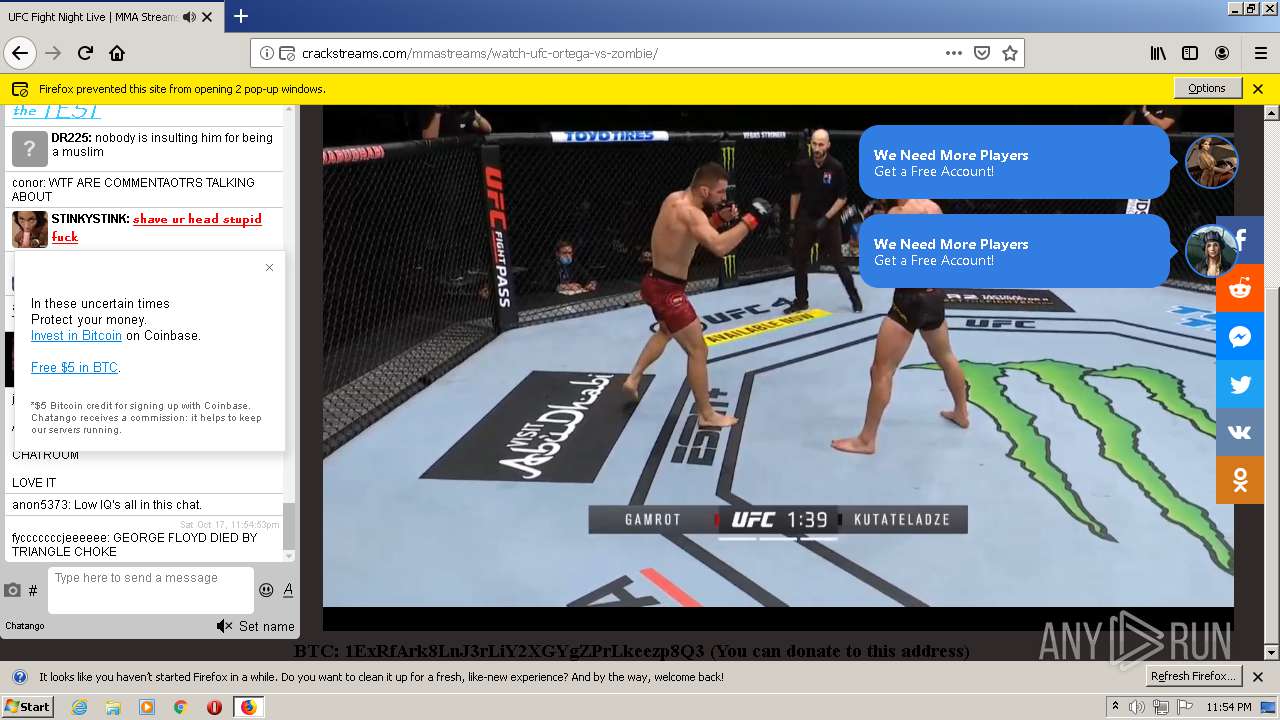Open the system tray volume icon
1280x720 pixels.
pyautogui.click(x=1139, y=707)
